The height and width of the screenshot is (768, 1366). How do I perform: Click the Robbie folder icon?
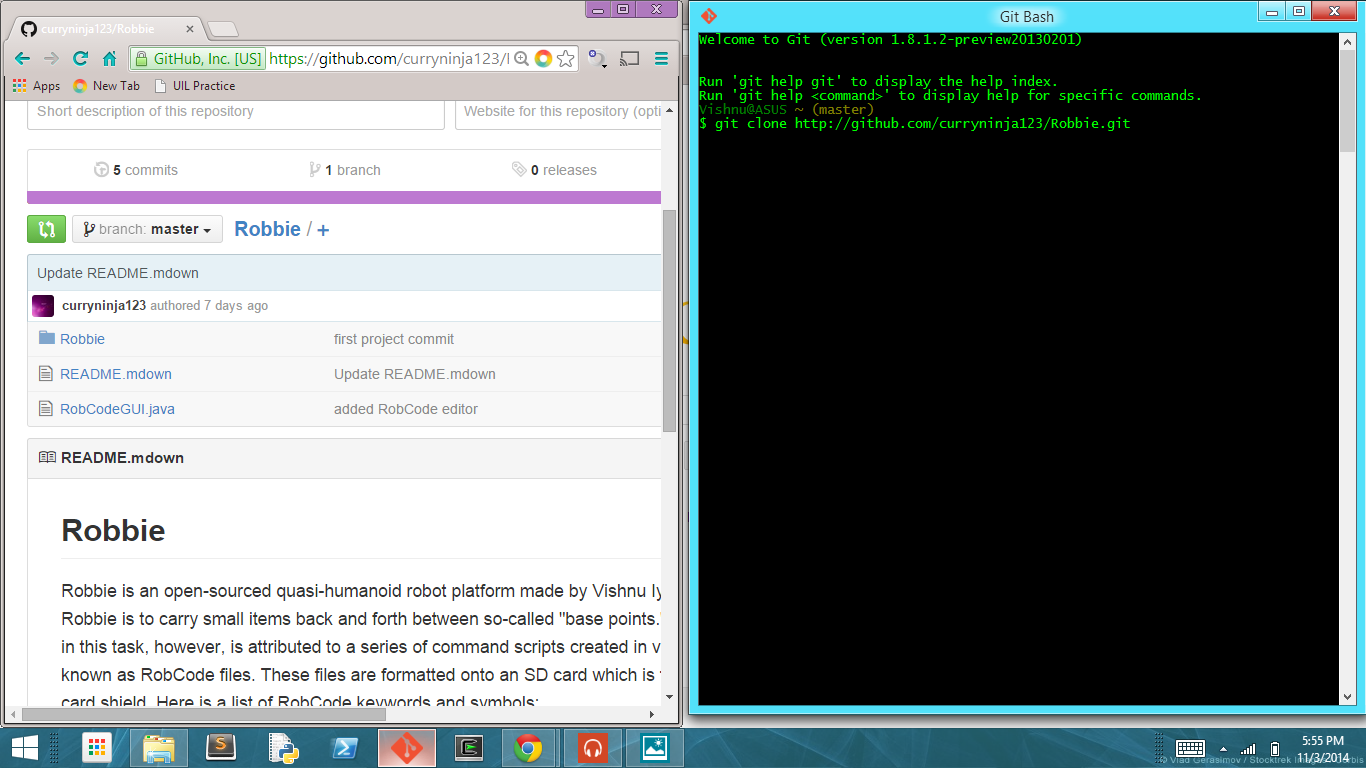click(x=46, y=338)
